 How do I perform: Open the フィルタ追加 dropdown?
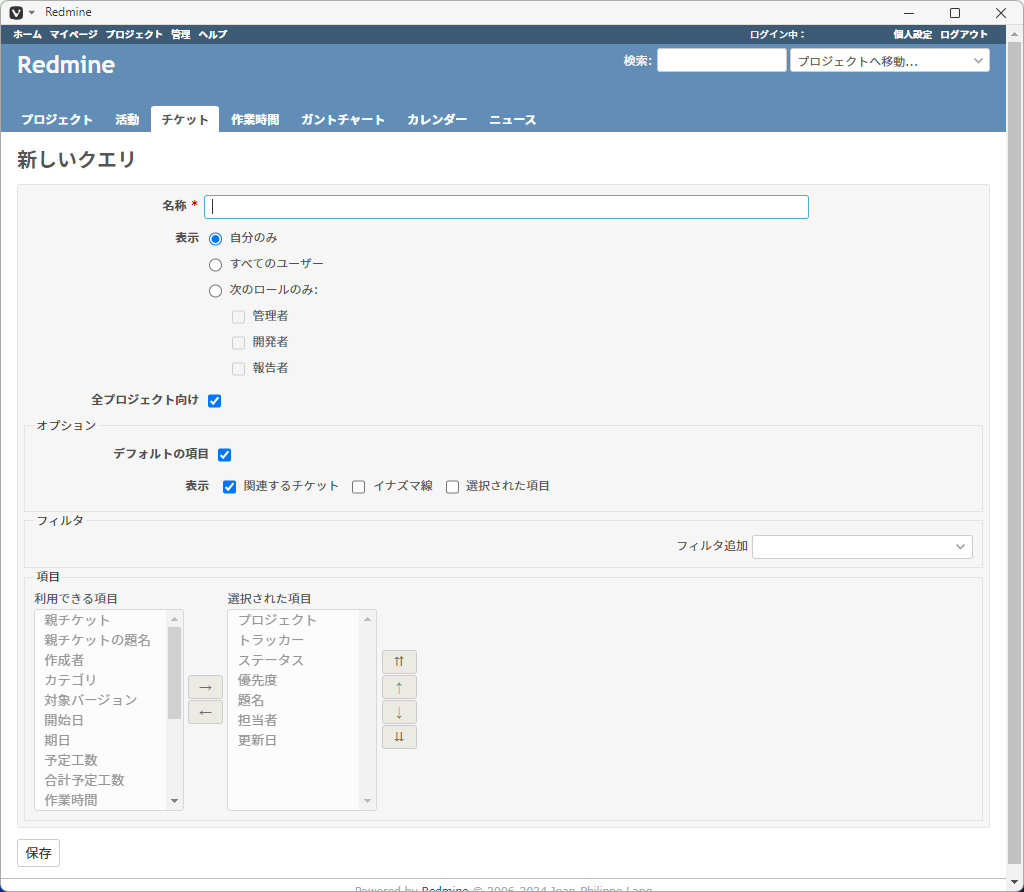[x=862, y=547]
